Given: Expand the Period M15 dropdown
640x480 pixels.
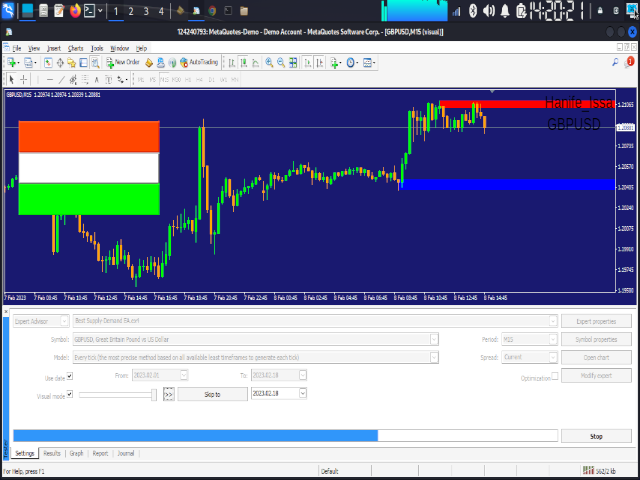Looking at the screenshot, I should [x=553, y=339].
